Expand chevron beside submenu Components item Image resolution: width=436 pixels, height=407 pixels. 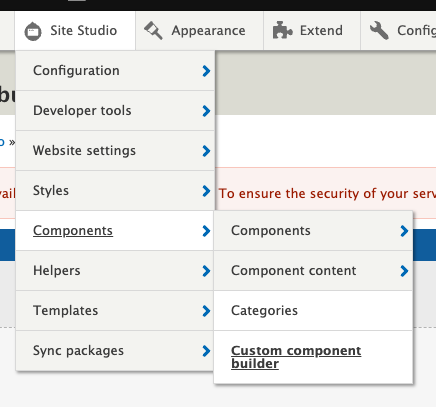(404, 231)
